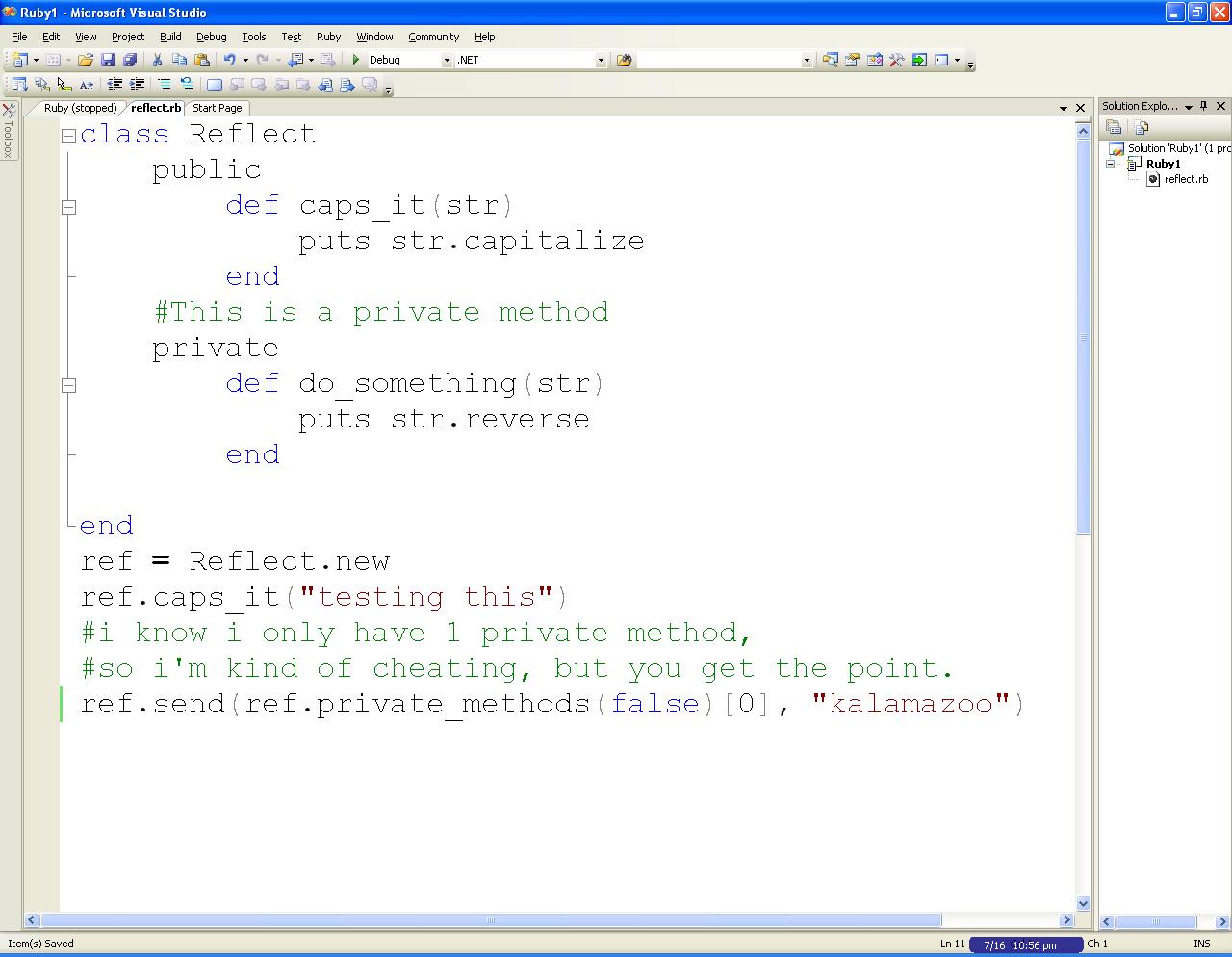Open the Debug menu
This screenshot has height=957, width=1232.
[x=211, y=37]
